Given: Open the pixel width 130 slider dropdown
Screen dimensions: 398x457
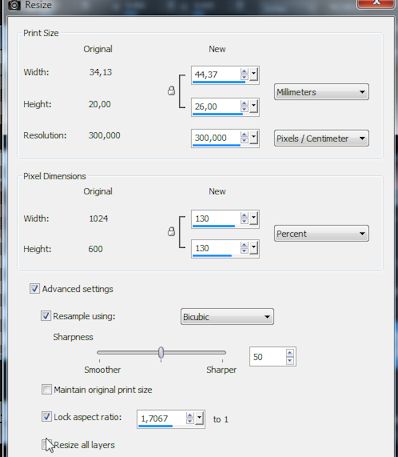Looking at the screenshot, I should point(254,218).
